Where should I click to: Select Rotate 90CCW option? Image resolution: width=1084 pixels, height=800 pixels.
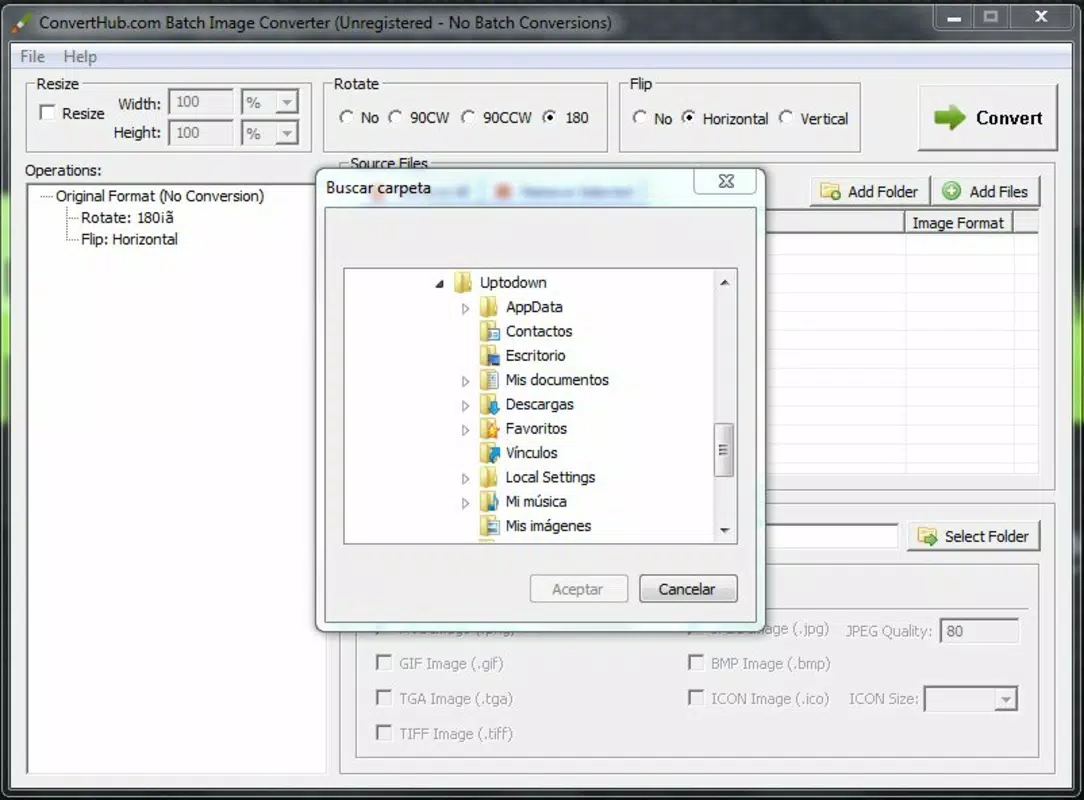(x=468, y=117)
